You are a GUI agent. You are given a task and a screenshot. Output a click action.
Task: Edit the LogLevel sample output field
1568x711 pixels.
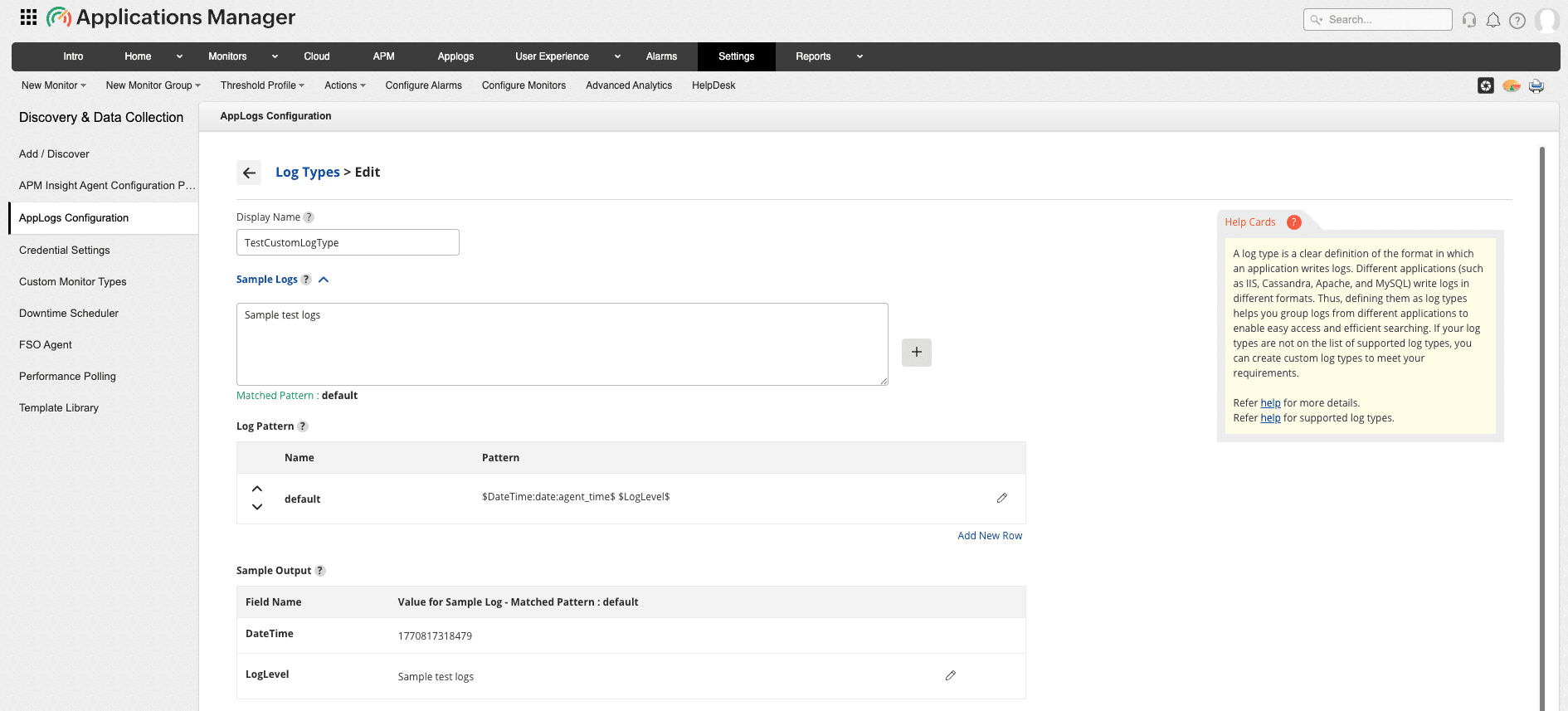pos(951,675)
